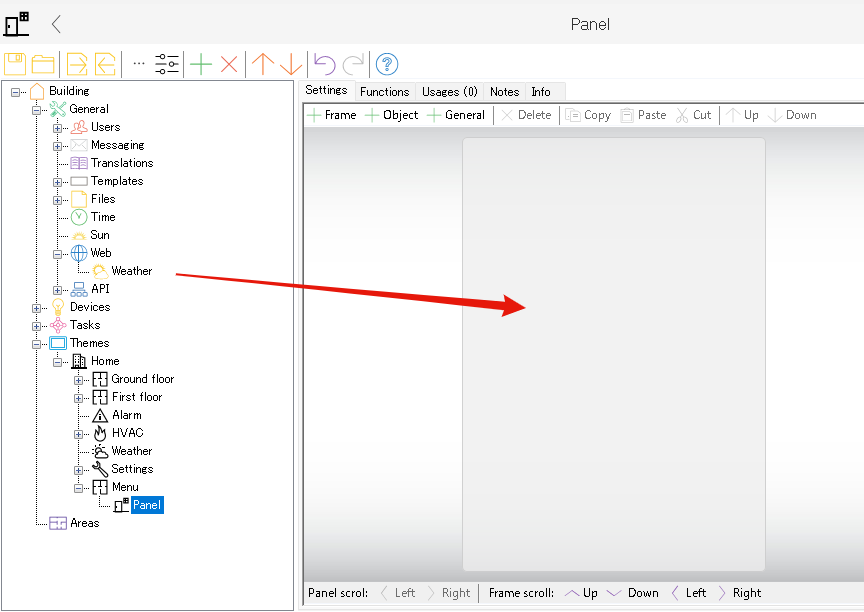Click the Cut button
This screenshot has height=612, width=864.
click(694, 115)
